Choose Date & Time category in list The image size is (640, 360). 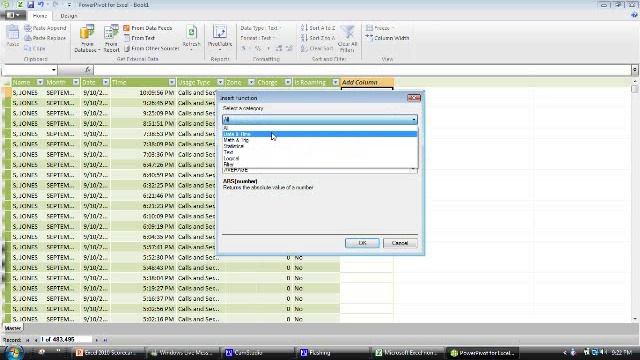[320, 134]
